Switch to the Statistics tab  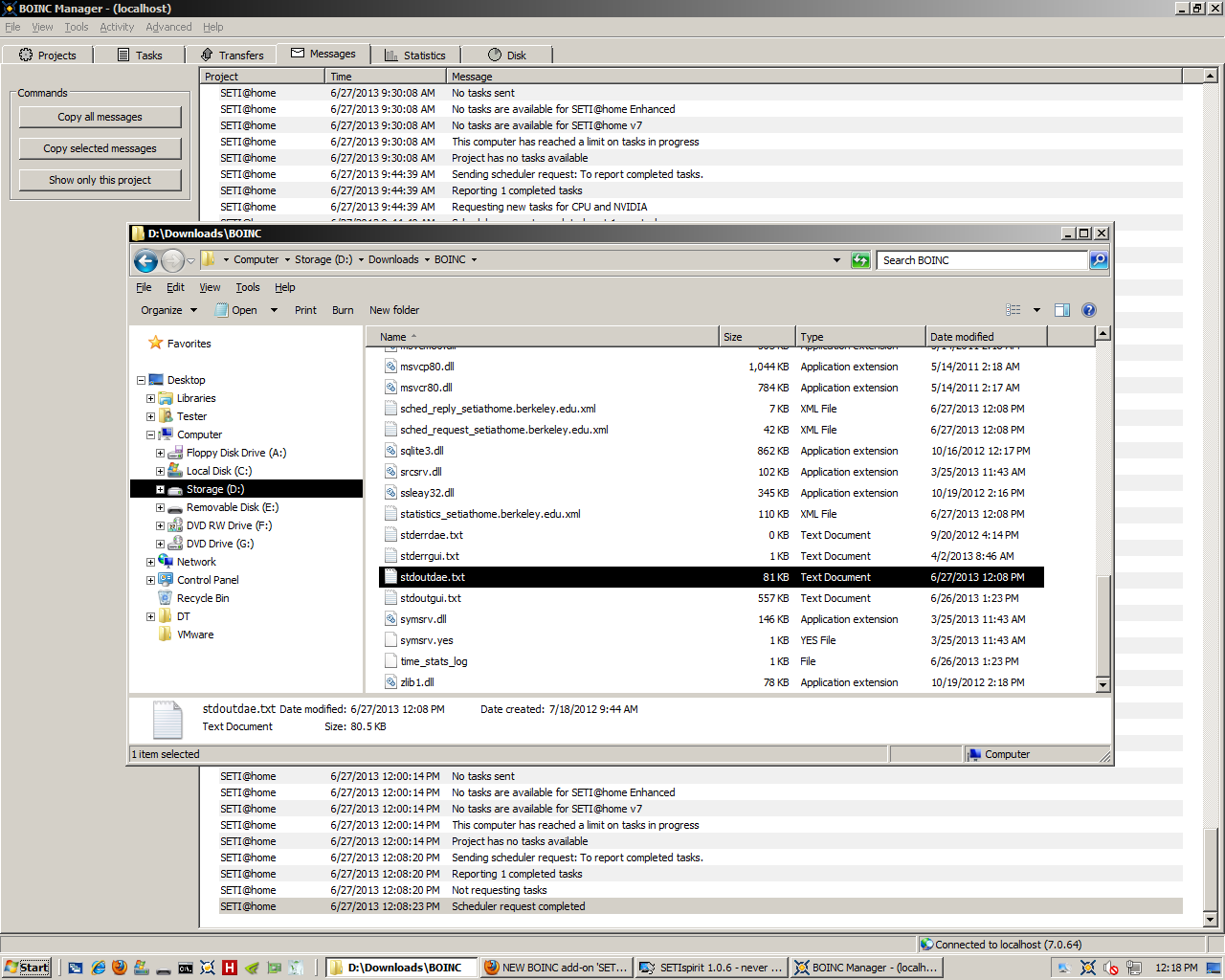pyautogui.click(x=414, y=55)
